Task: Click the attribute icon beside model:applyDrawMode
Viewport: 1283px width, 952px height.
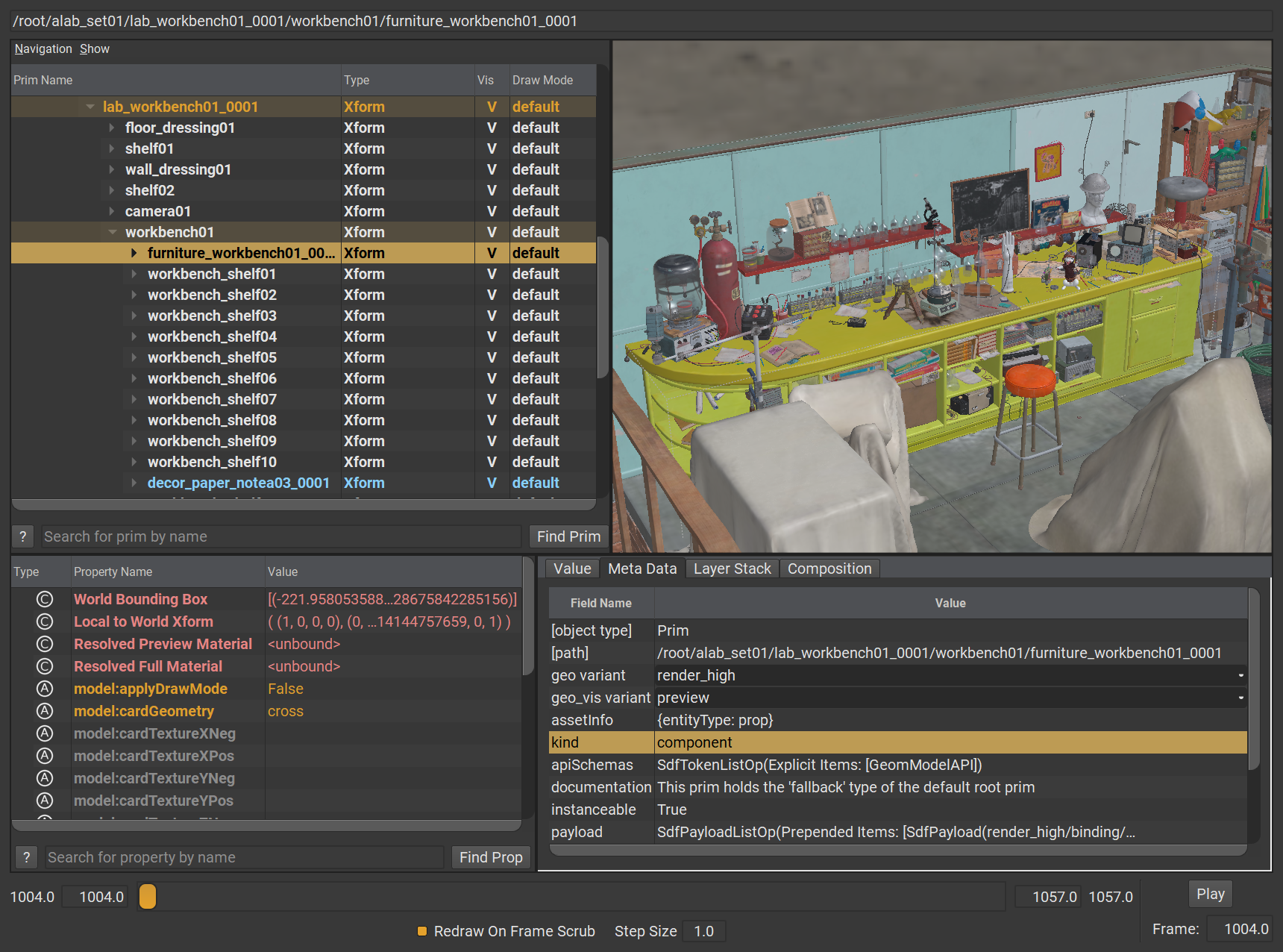Action: tap(45, 689)
